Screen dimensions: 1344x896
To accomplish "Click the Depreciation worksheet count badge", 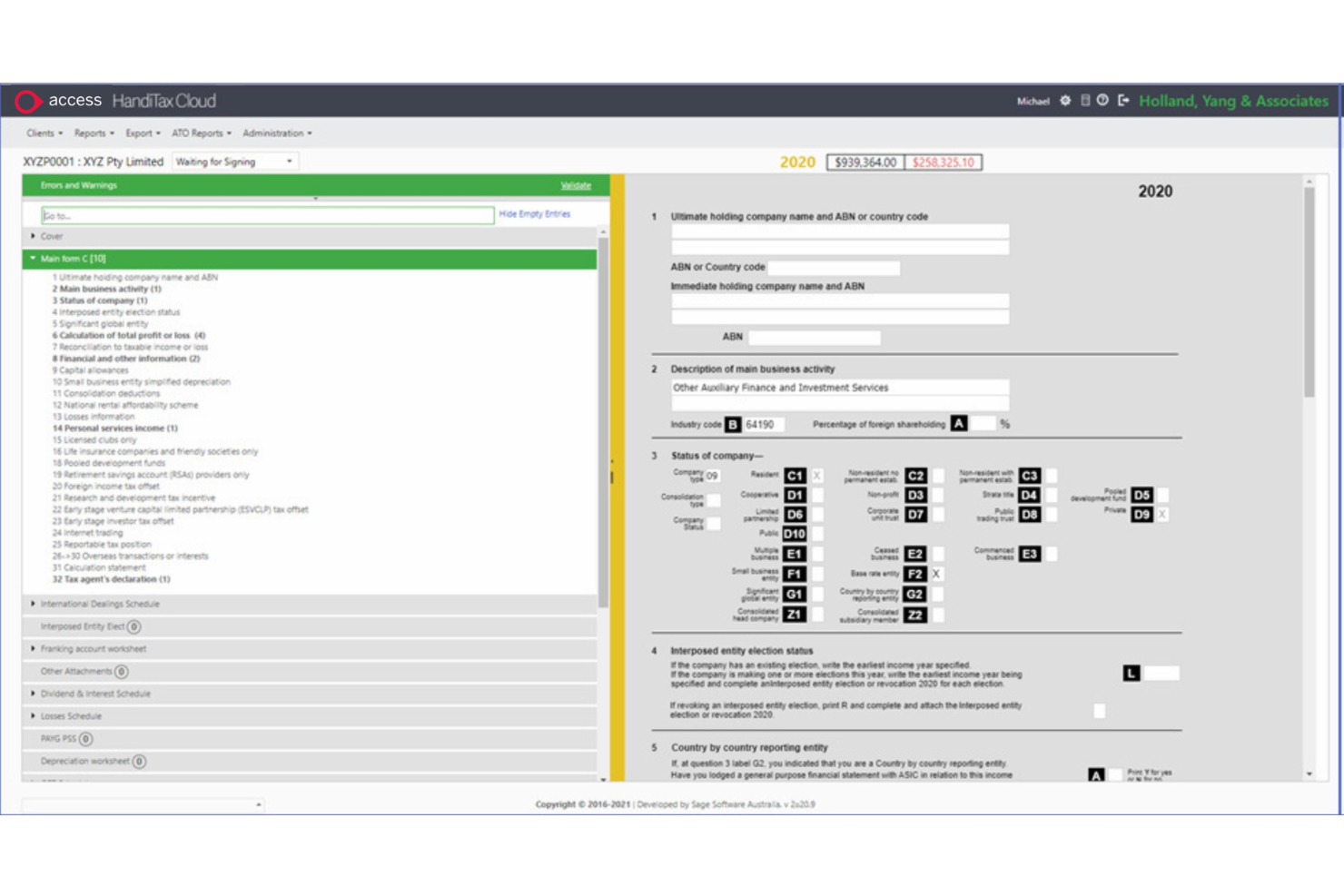I will [139, 762].
